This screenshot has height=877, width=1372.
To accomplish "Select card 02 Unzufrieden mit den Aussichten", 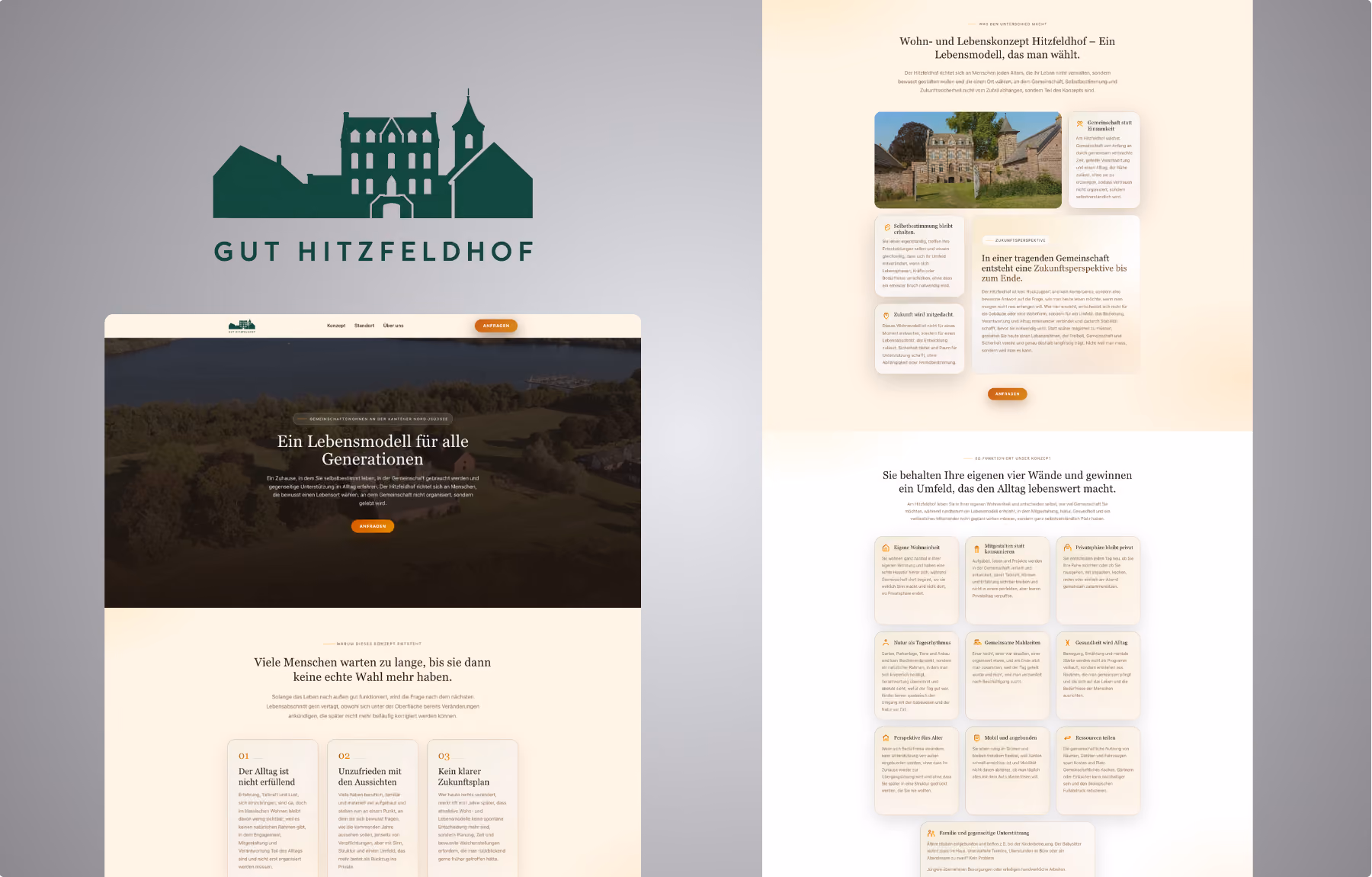I will [x=373, y=808].
